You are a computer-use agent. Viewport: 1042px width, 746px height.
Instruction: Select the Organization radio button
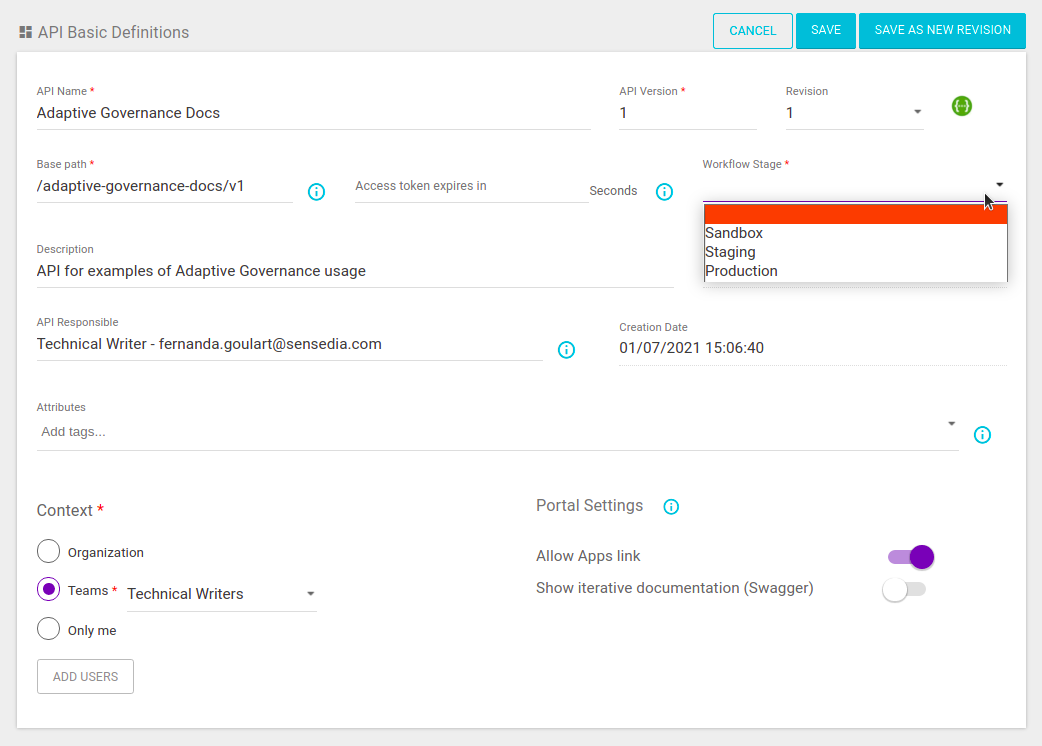[48, 551]
